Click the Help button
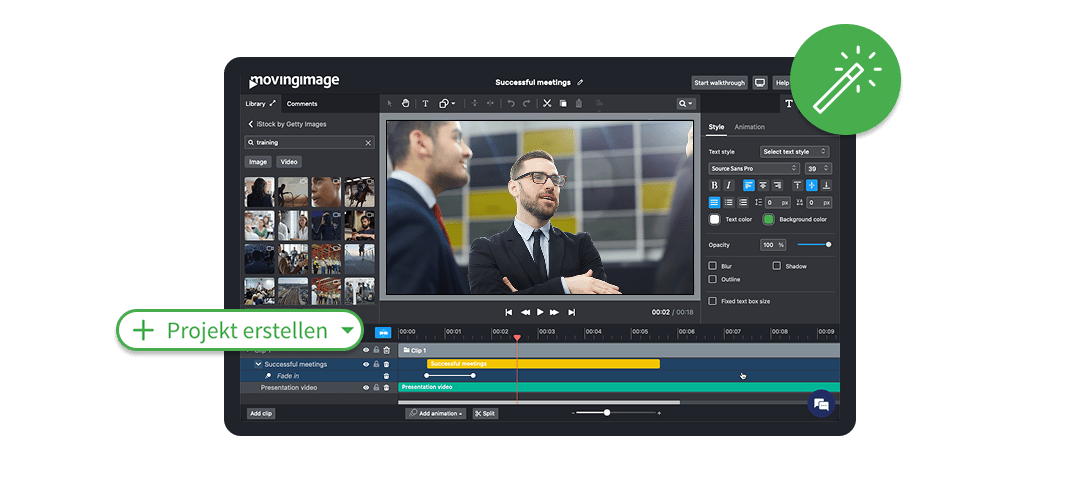 click(782, 83)
